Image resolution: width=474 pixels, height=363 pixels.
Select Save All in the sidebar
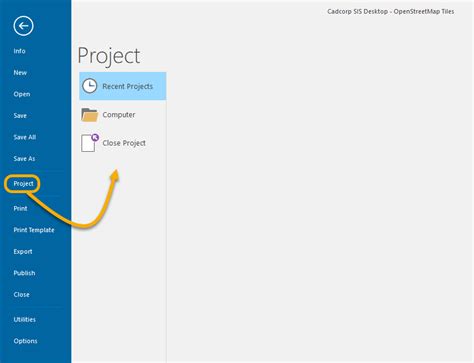(25, 137)
